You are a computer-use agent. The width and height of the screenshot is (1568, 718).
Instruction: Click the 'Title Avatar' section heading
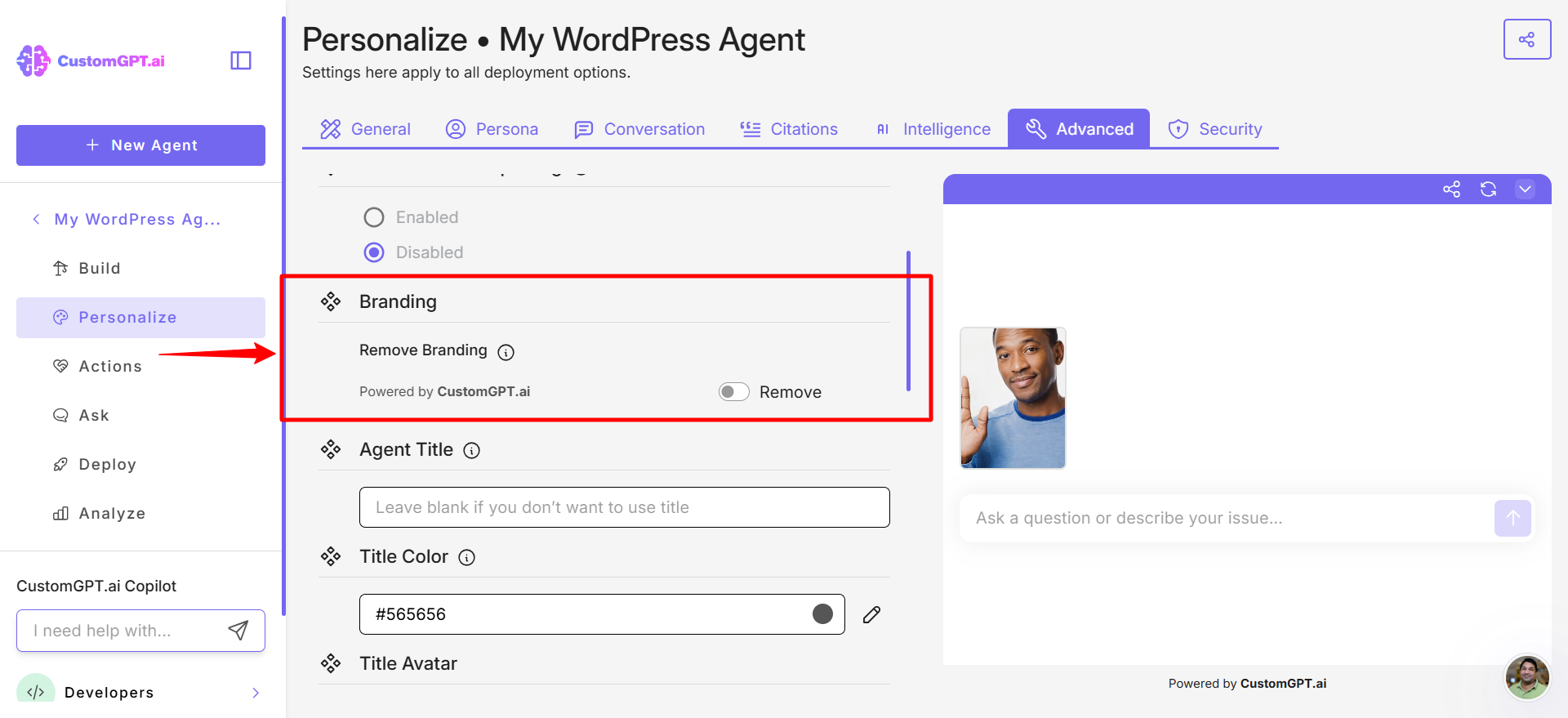coord(408,663)
